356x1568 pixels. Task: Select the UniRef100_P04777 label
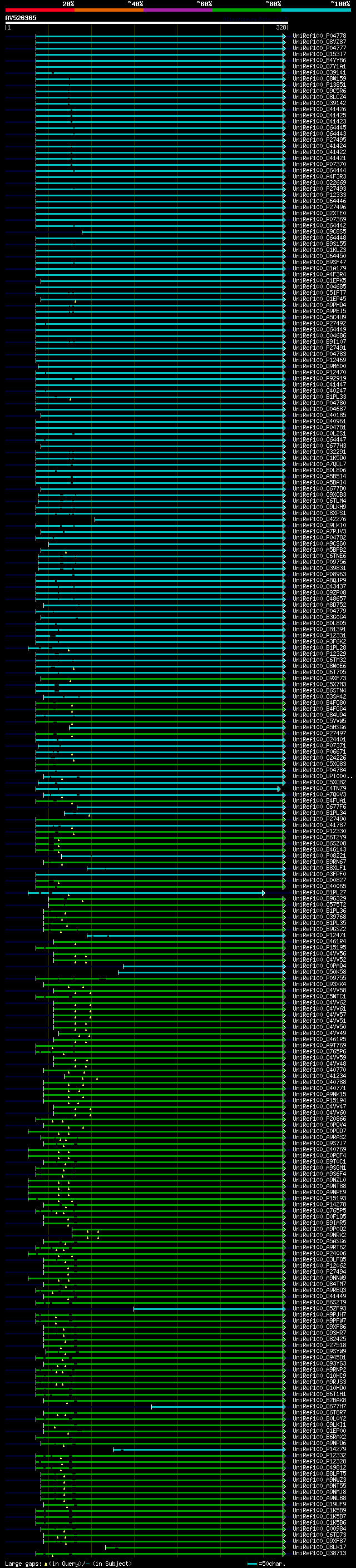(x=319, y=48)
